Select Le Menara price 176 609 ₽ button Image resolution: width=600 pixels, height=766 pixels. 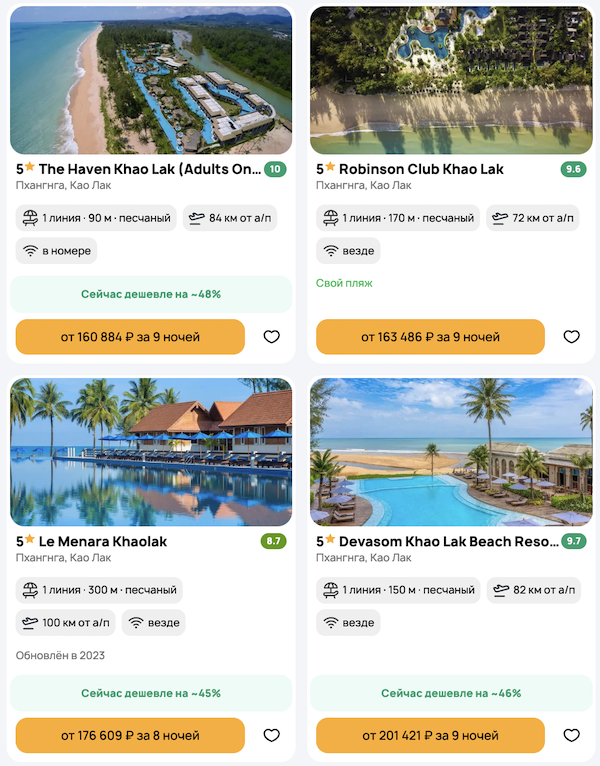click(x=130, y=735)
